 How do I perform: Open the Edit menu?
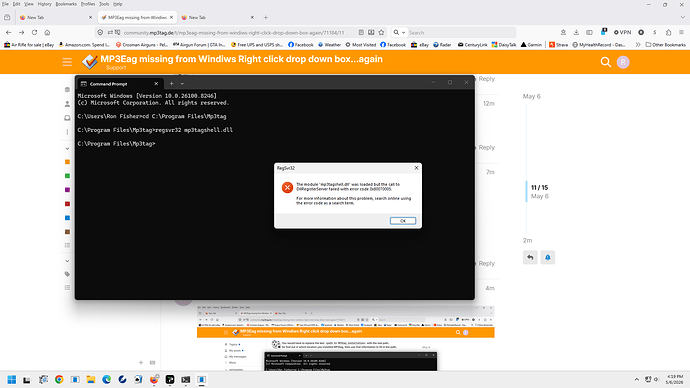coord(16,4)
